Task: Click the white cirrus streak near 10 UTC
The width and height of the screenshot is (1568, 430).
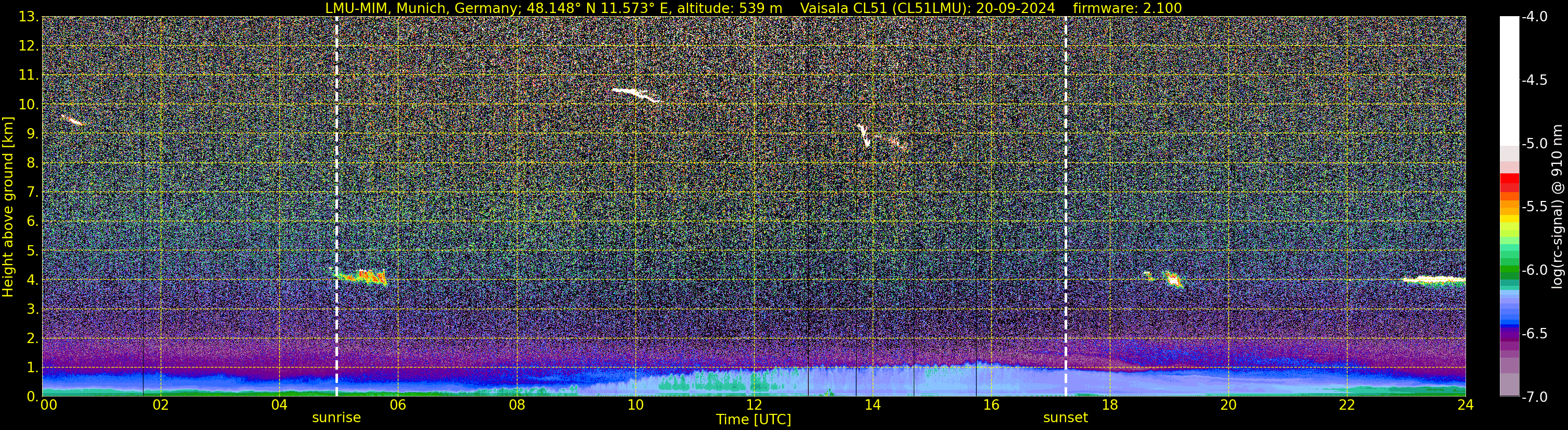Action: click(636, 94)
